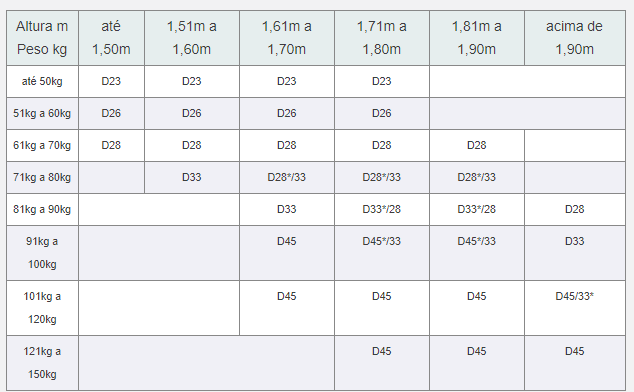Select the '1,61m a 1,70m' column header

(x=287, y=38)
